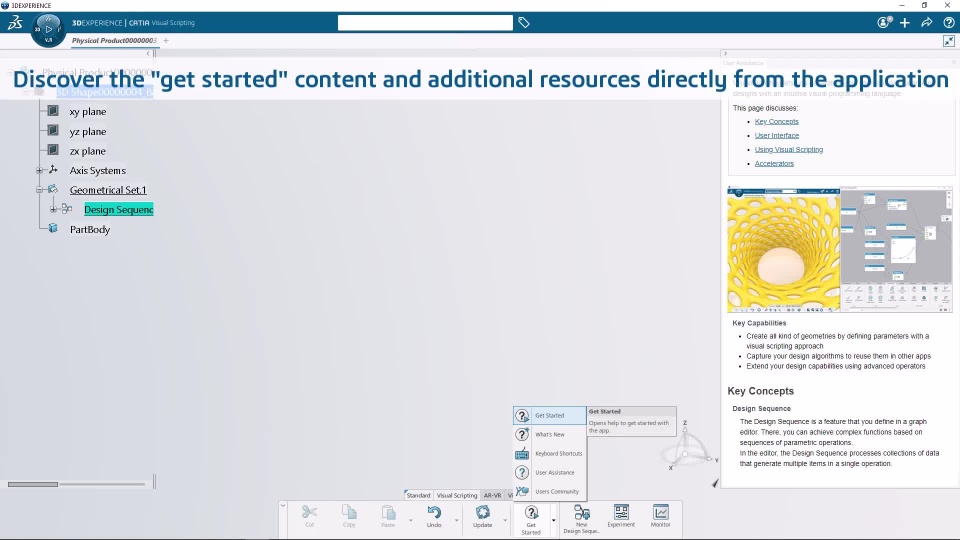This screenshot has height=540, width=960.
Task: Select zx plane in tree
Action: point(88,151)
